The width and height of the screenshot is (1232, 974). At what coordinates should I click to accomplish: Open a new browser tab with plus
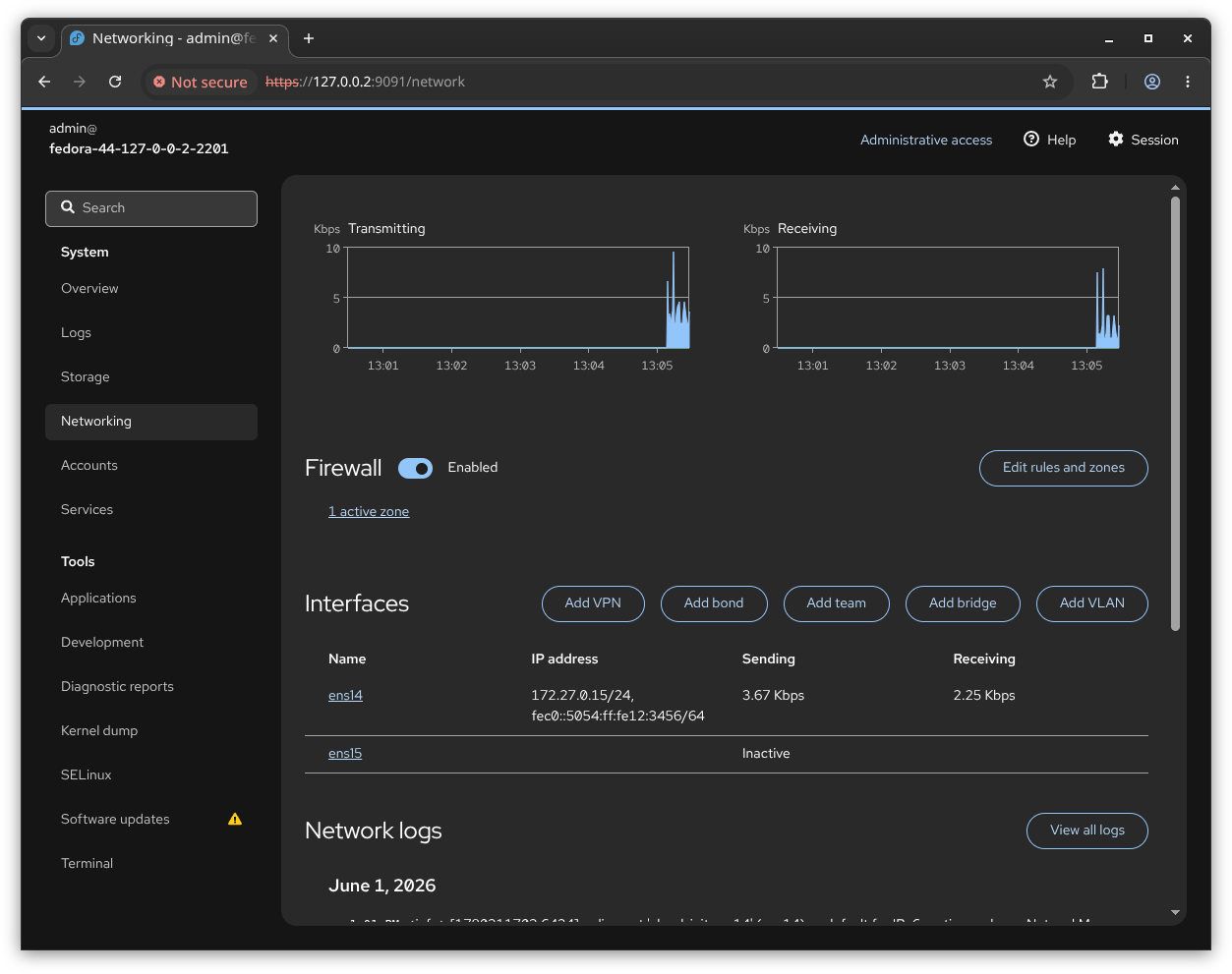(x=309, y=38)
